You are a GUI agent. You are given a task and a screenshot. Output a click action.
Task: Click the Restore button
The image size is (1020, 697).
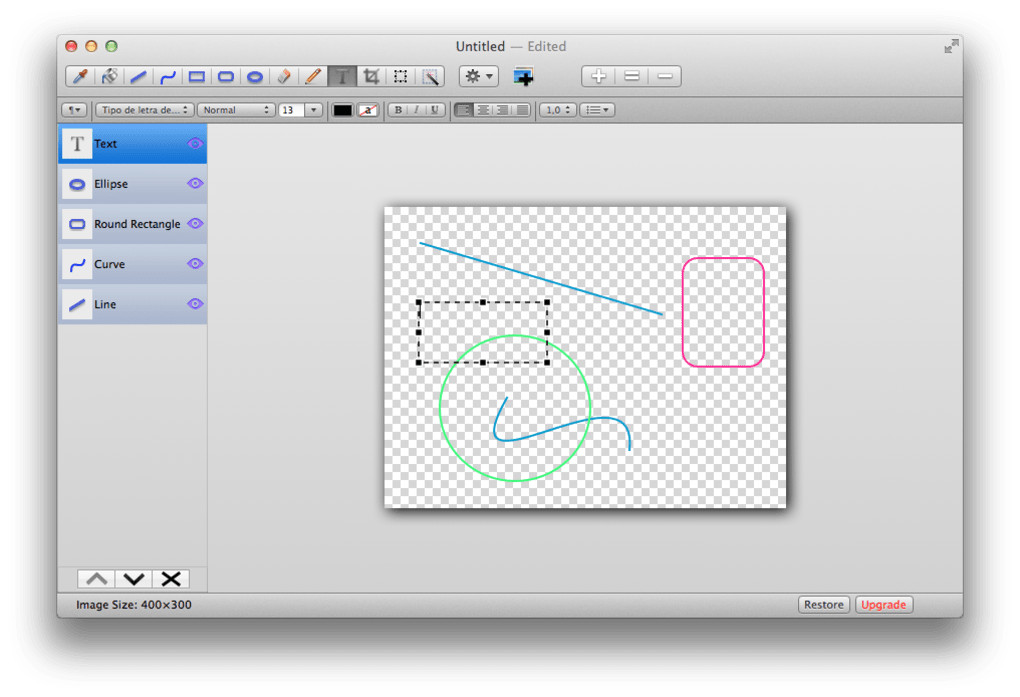824,605
